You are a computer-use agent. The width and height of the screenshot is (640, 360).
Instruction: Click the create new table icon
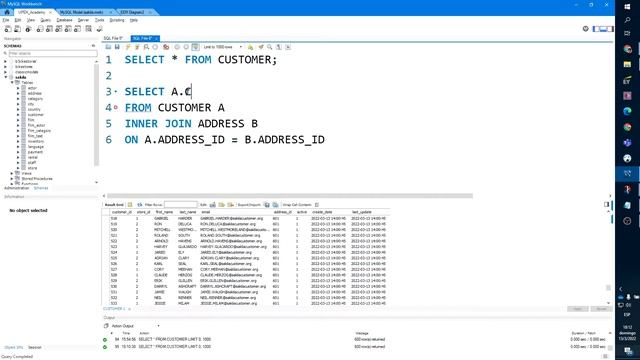click(49, 29)
